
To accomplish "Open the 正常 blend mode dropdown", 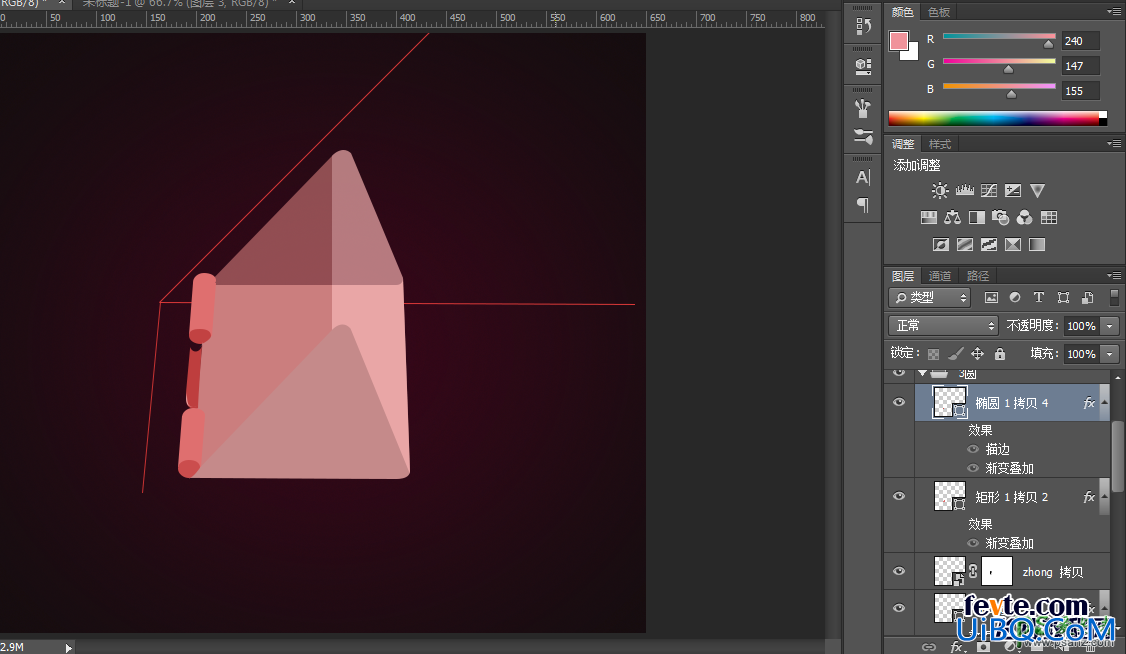I will coord(944,326).
